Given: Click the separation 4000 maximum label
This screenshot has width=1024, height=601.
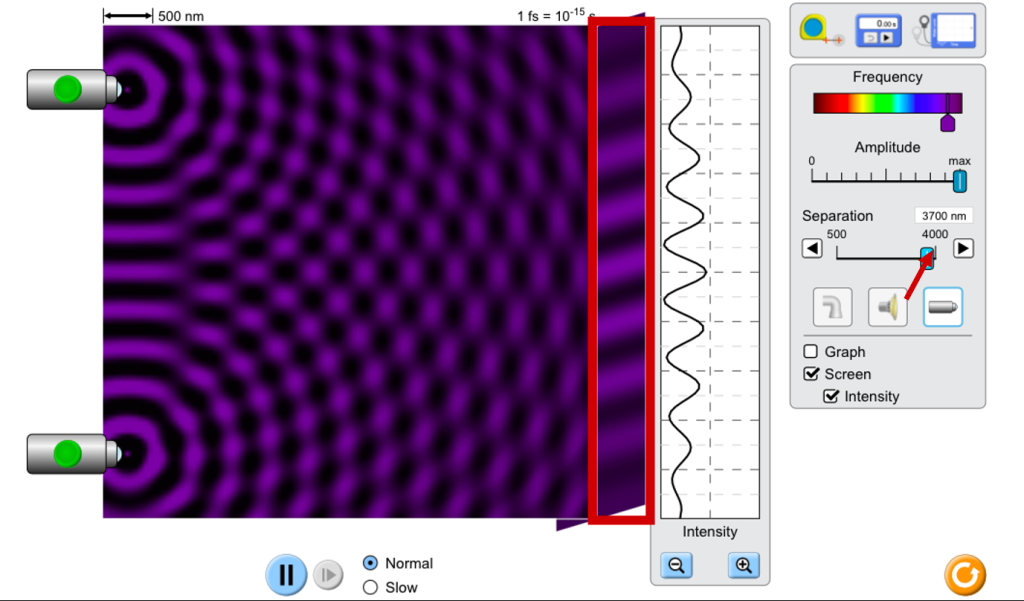Looking at the screenshot, I should pyautogui.click(x=935, y=234).
